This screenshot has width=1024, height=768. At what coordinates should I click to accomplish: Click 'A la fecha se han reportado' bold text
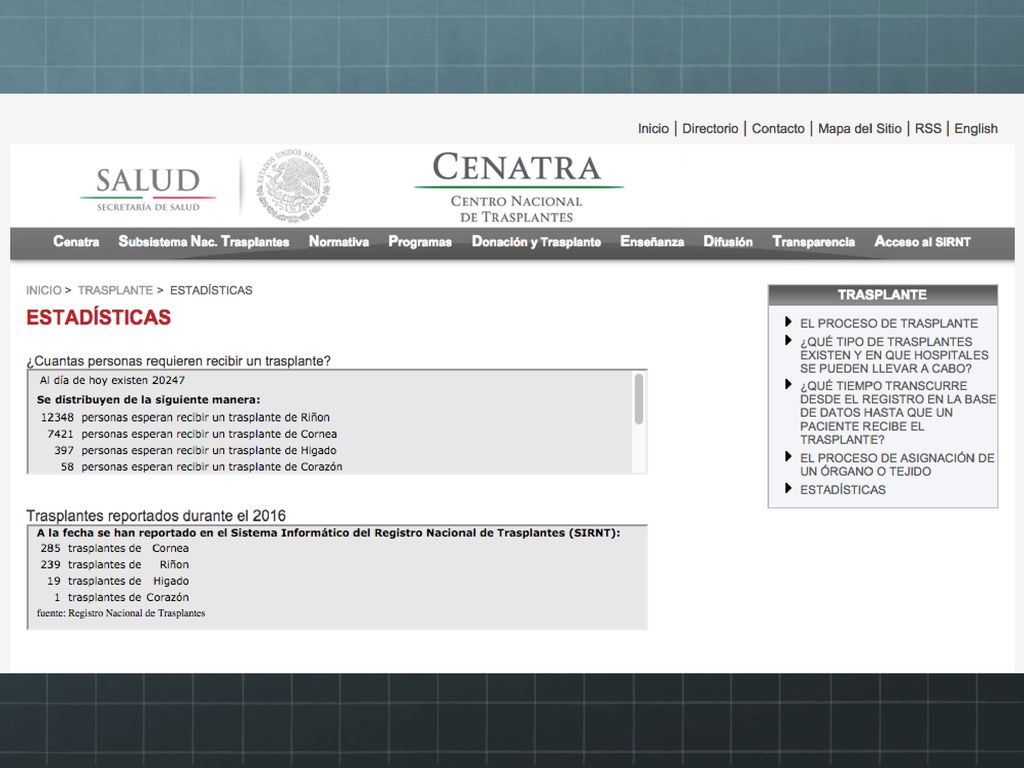coord(328,533)
